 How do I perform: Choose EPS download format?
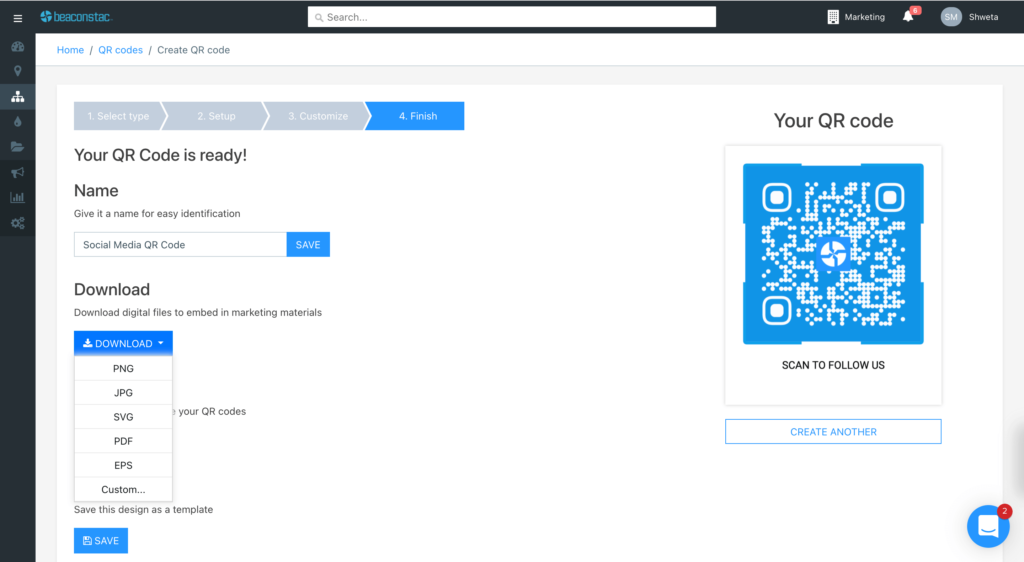coord(123,465)
